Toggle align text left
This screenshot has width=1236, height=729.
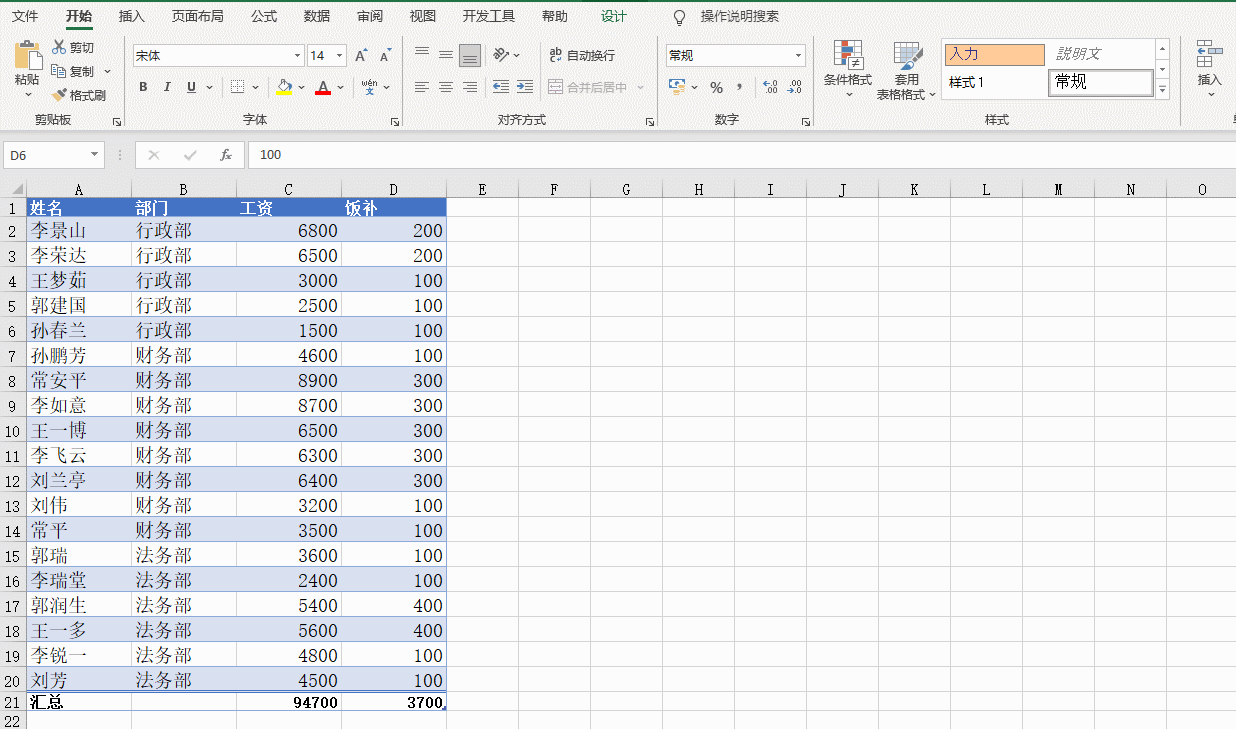pyautogui.click(x=422, y=87)
